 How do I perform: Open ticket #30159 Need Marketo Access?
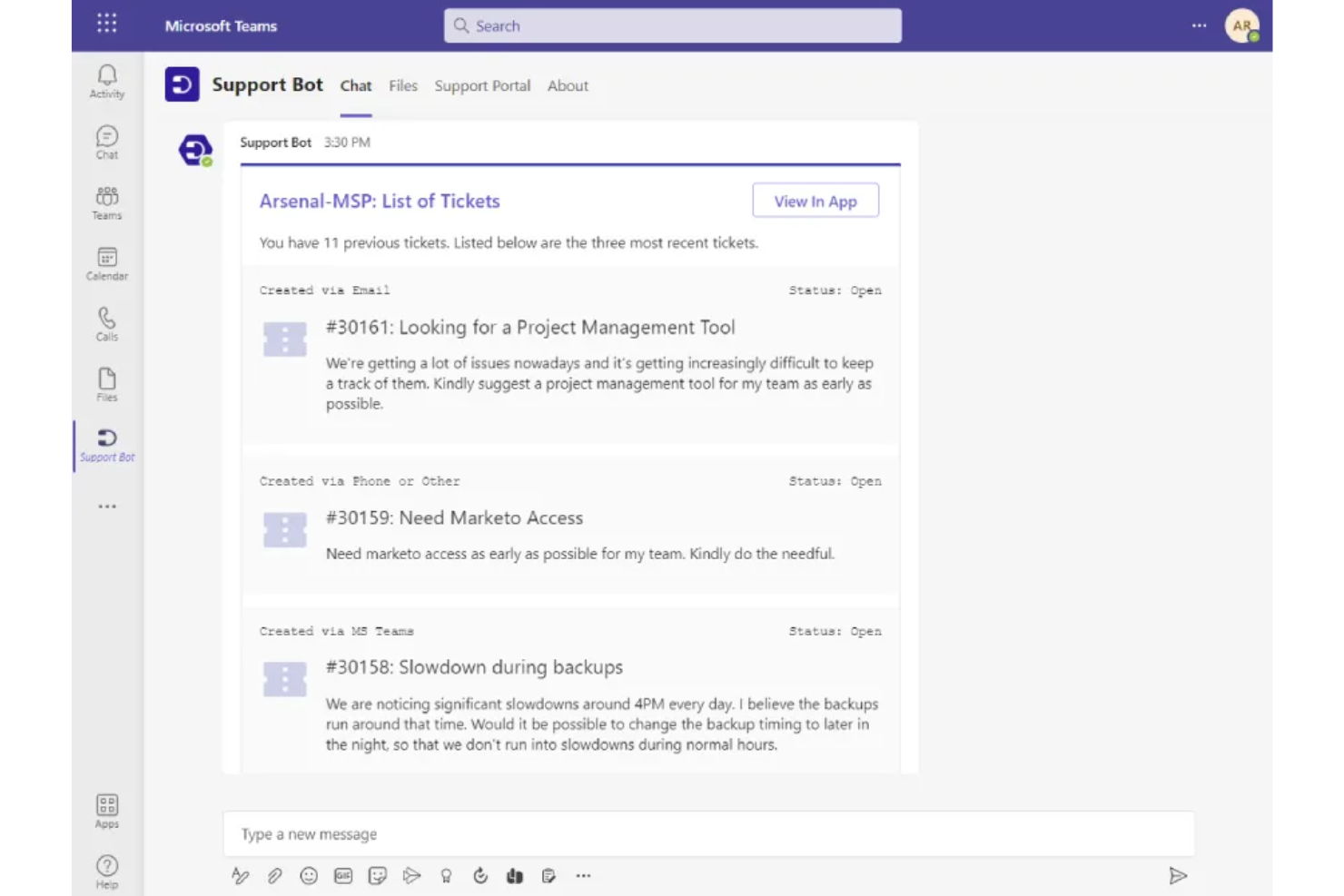454,517
